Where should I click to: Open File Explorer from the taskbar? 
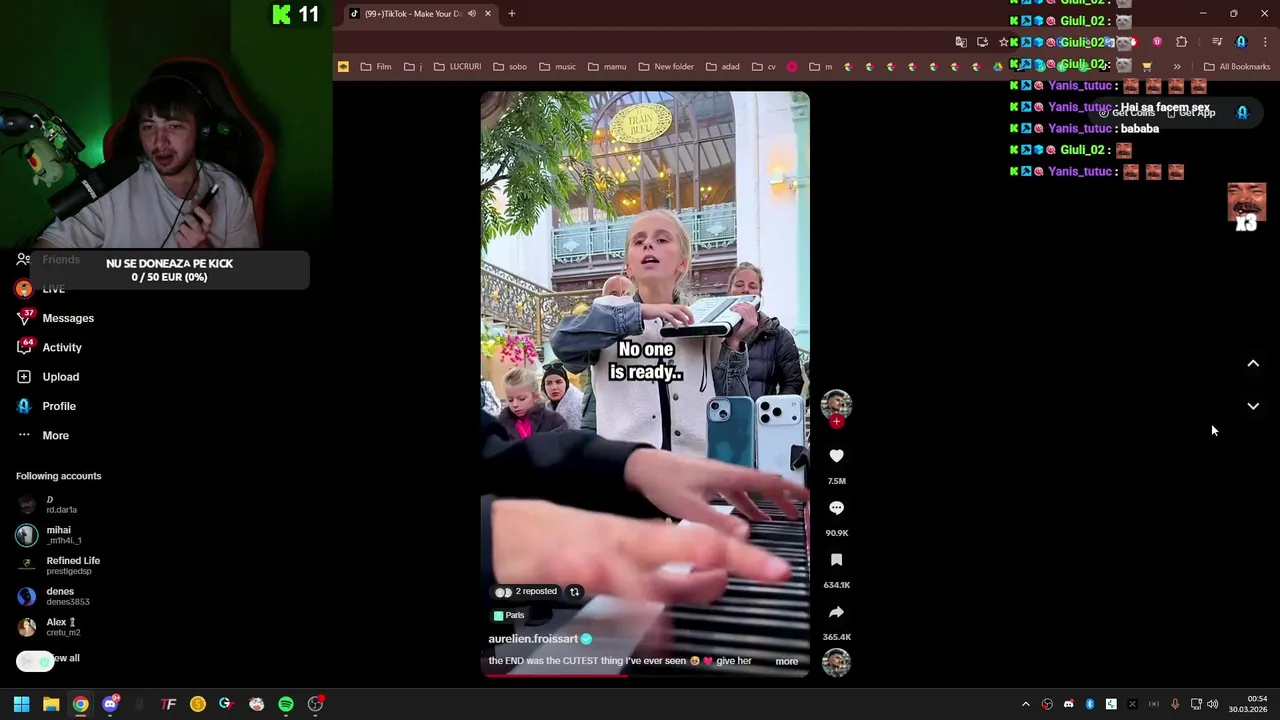point(51,704)
